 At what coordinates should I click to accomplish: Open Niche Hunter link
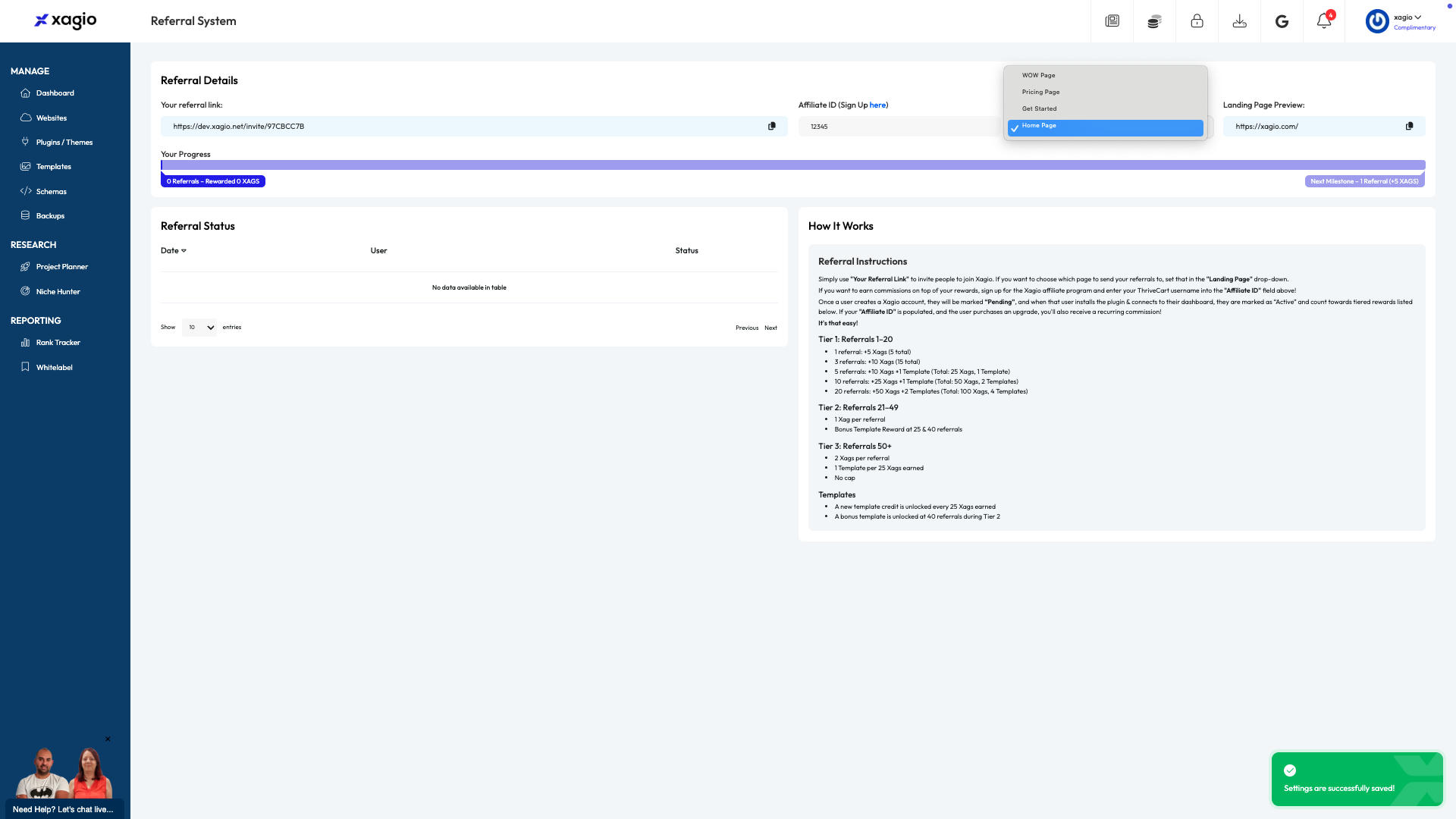(58, 292)
